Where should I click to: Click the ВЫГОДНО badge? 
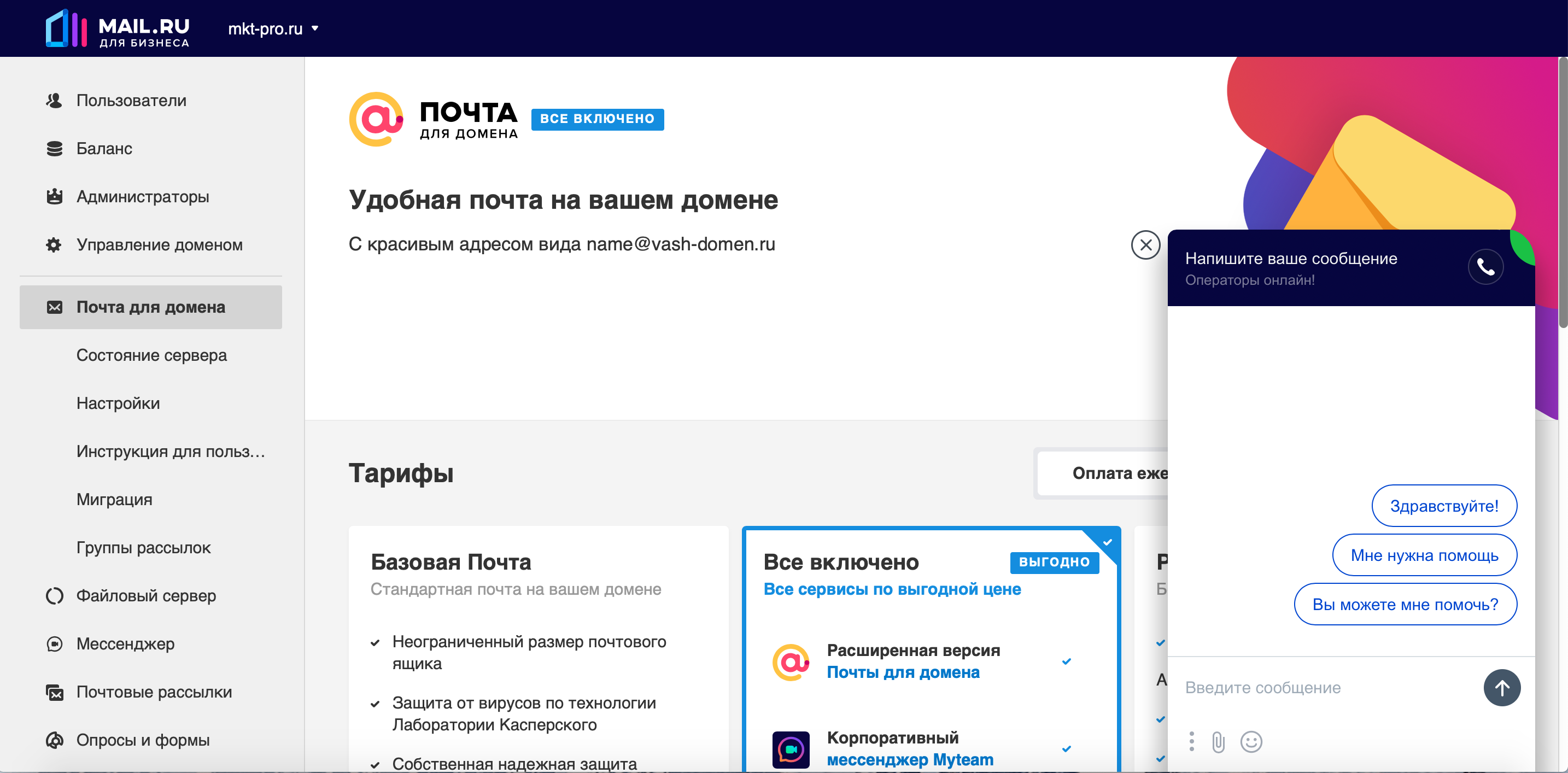click(x=1054, y=563)
